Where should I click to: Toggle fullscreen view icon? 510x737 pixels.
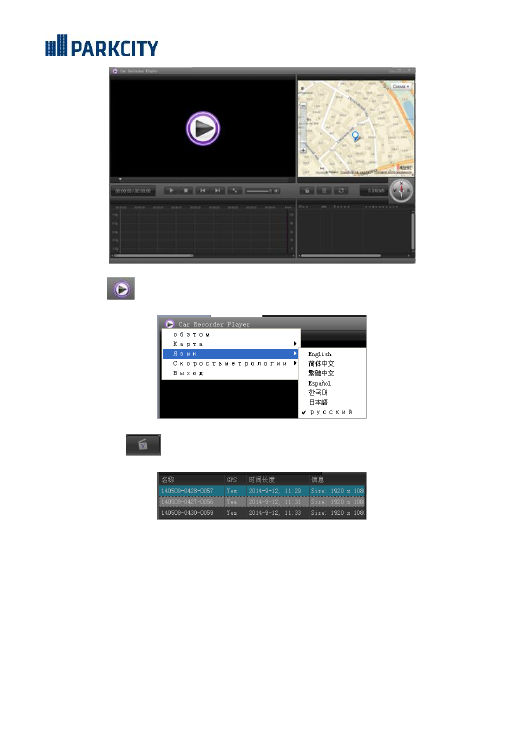[234, 190]
